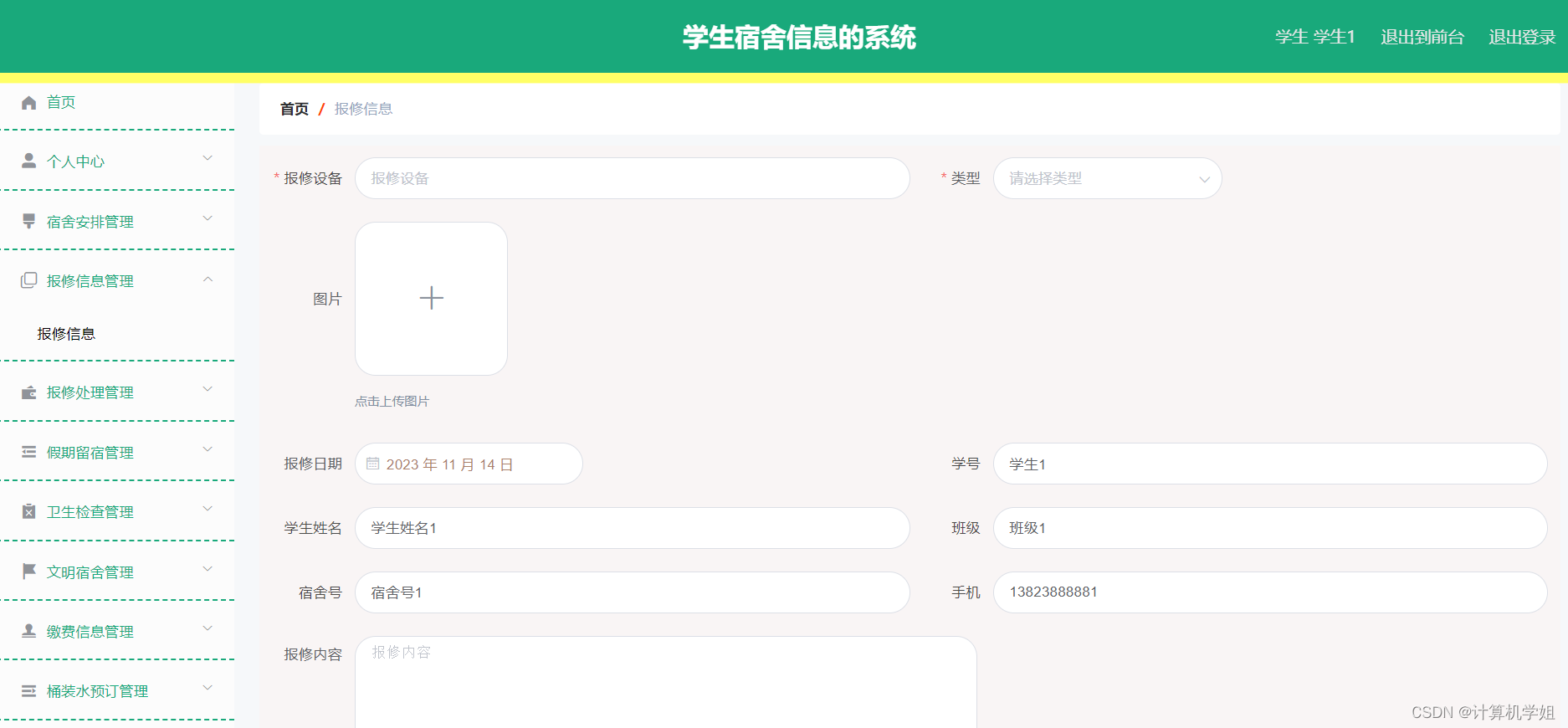Expand 假期留宿管理 with its chevron
This screenshot has width=1568, height=728.
(x=208, y=449)
